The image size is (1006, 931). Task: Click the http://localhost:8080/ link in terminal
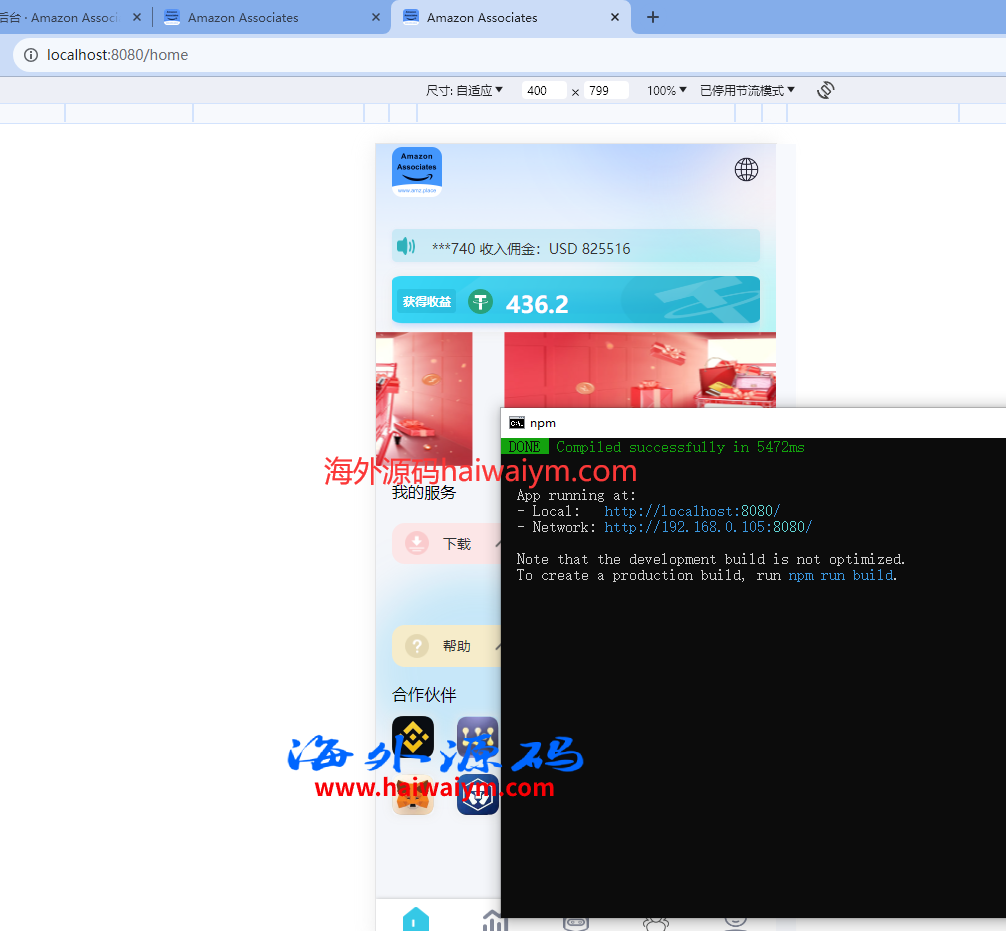[692, 511]
